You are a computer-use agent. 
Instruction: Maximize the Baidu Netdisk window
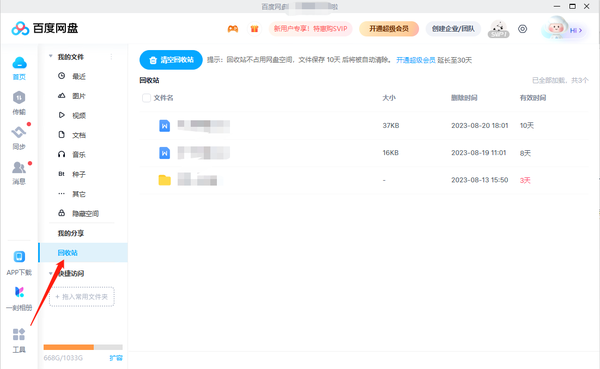click(572, 6)
